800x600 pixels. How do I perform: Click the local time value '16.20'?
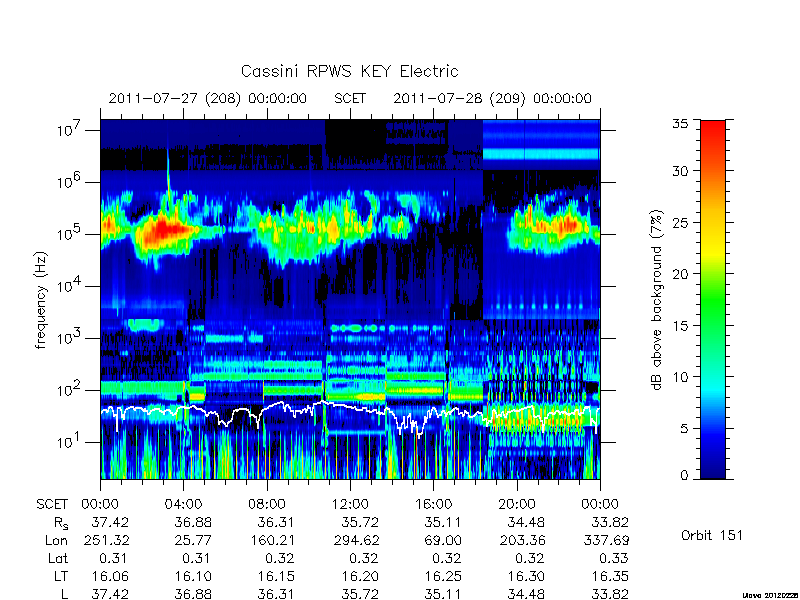[x=359, y=576]
